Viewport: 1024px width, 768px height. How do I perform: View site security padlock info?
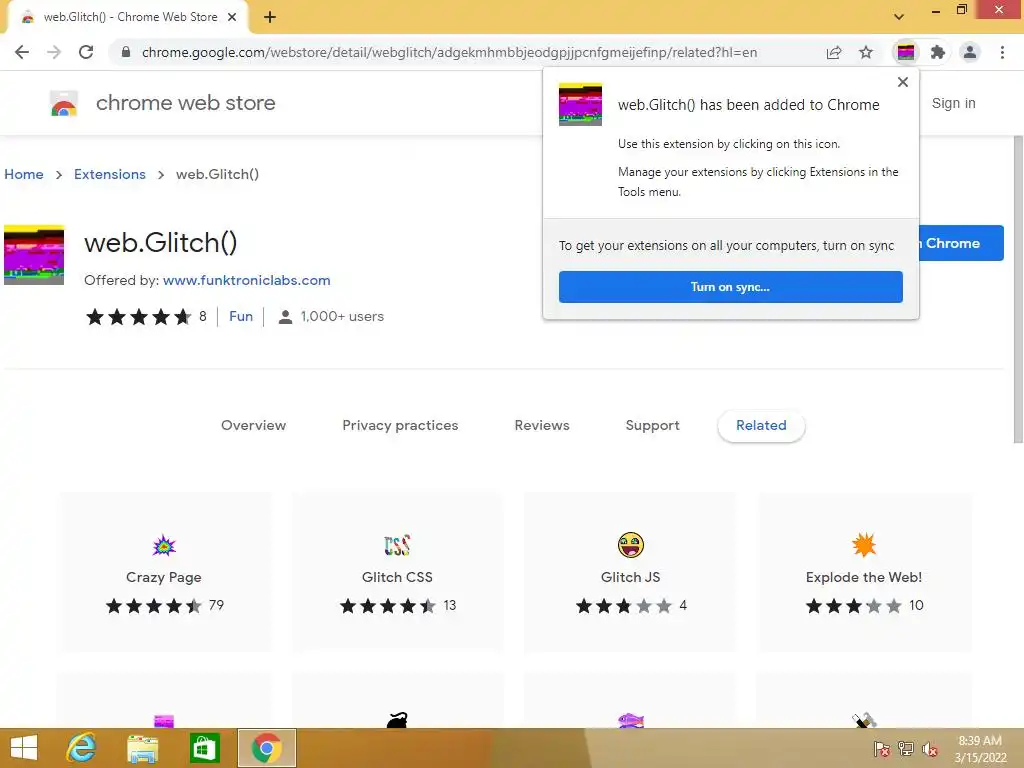tap(125, 52)
